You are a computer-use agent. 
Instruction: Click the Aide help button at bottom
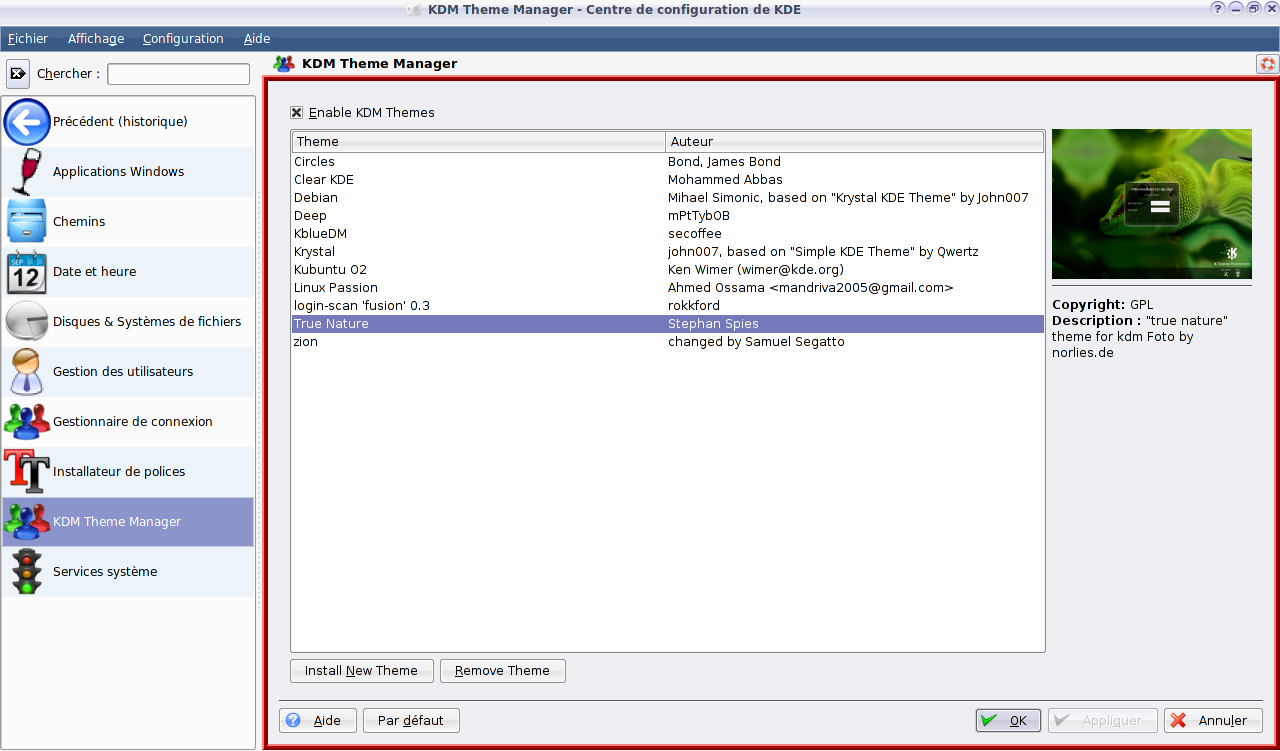(317, 721)
